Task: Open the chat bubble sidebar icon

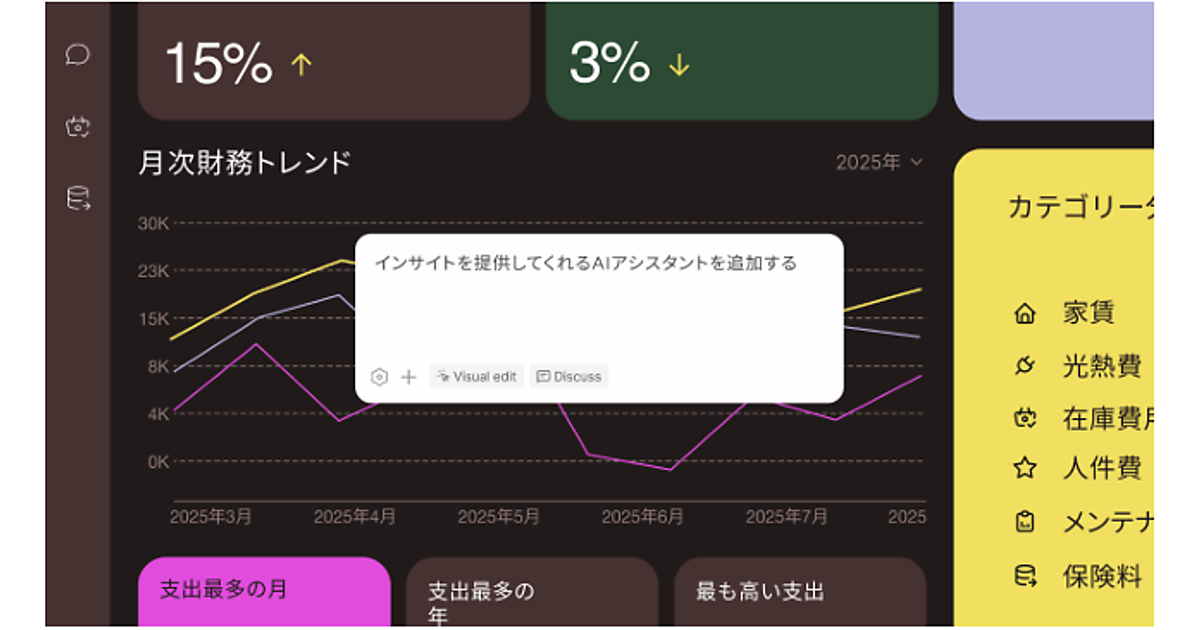Action: [x=78, y=54]
